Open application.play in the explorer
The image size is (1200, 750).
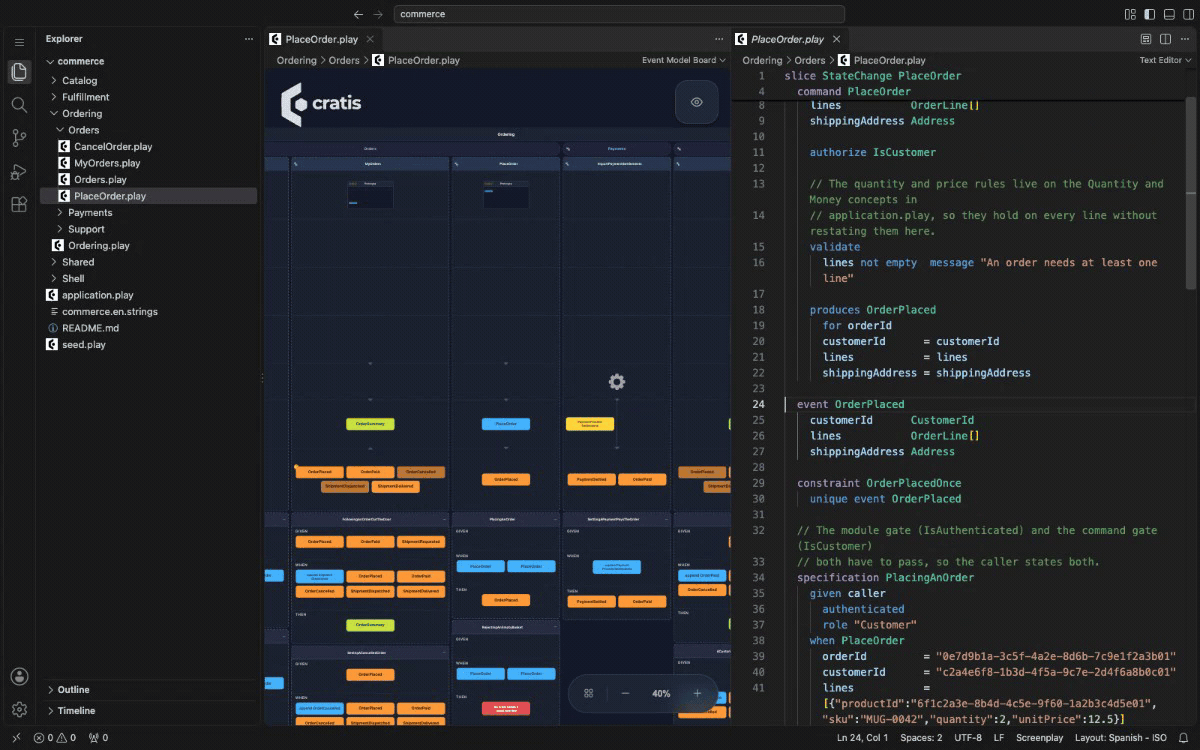(148, 295)
